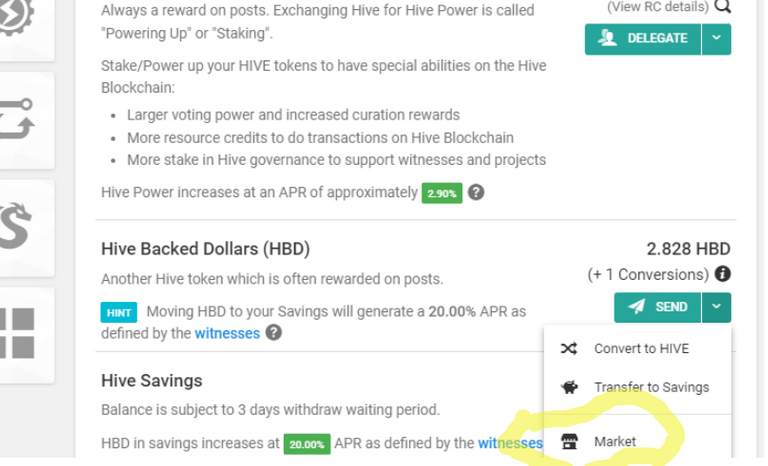Click the piggy bank Transfer to Savings icon
768x466 pixels.
(569, 387)
